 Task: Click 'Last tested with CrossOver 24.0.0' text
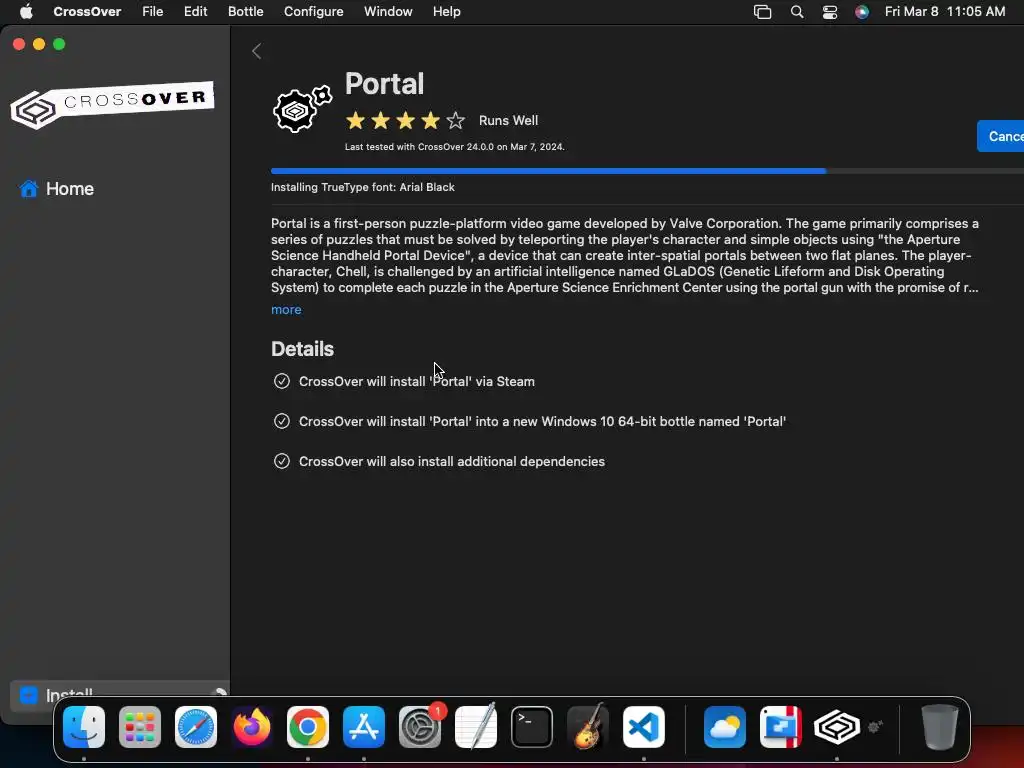coord(455,147)
